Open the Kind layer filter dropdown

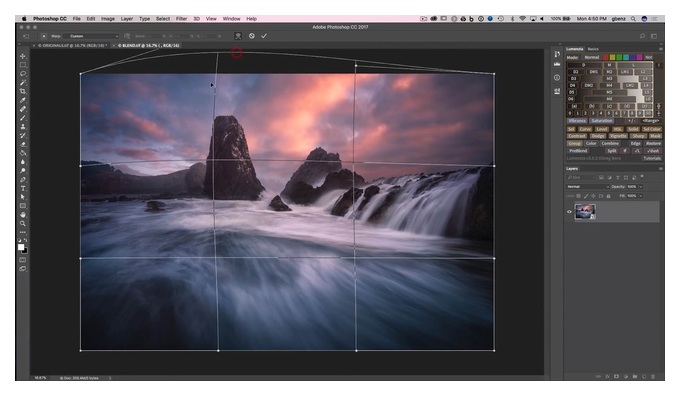581,177
